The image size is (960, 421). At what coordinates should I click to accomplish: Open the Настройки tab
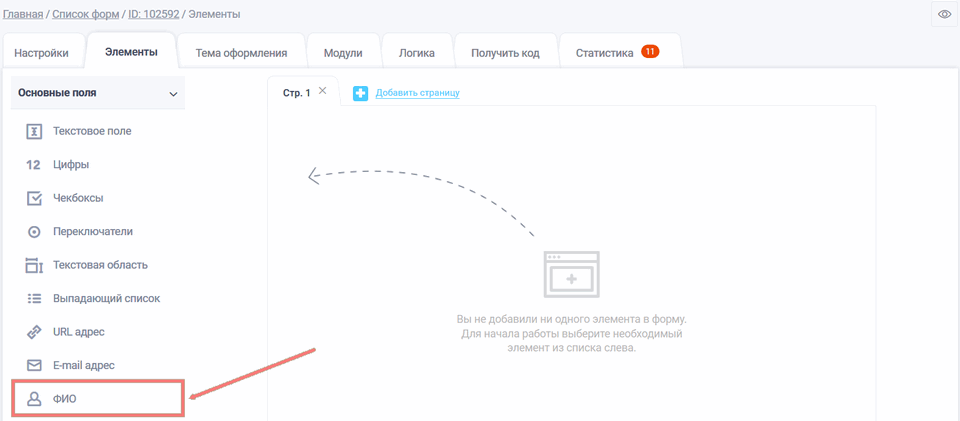click(x=42, y=53)
